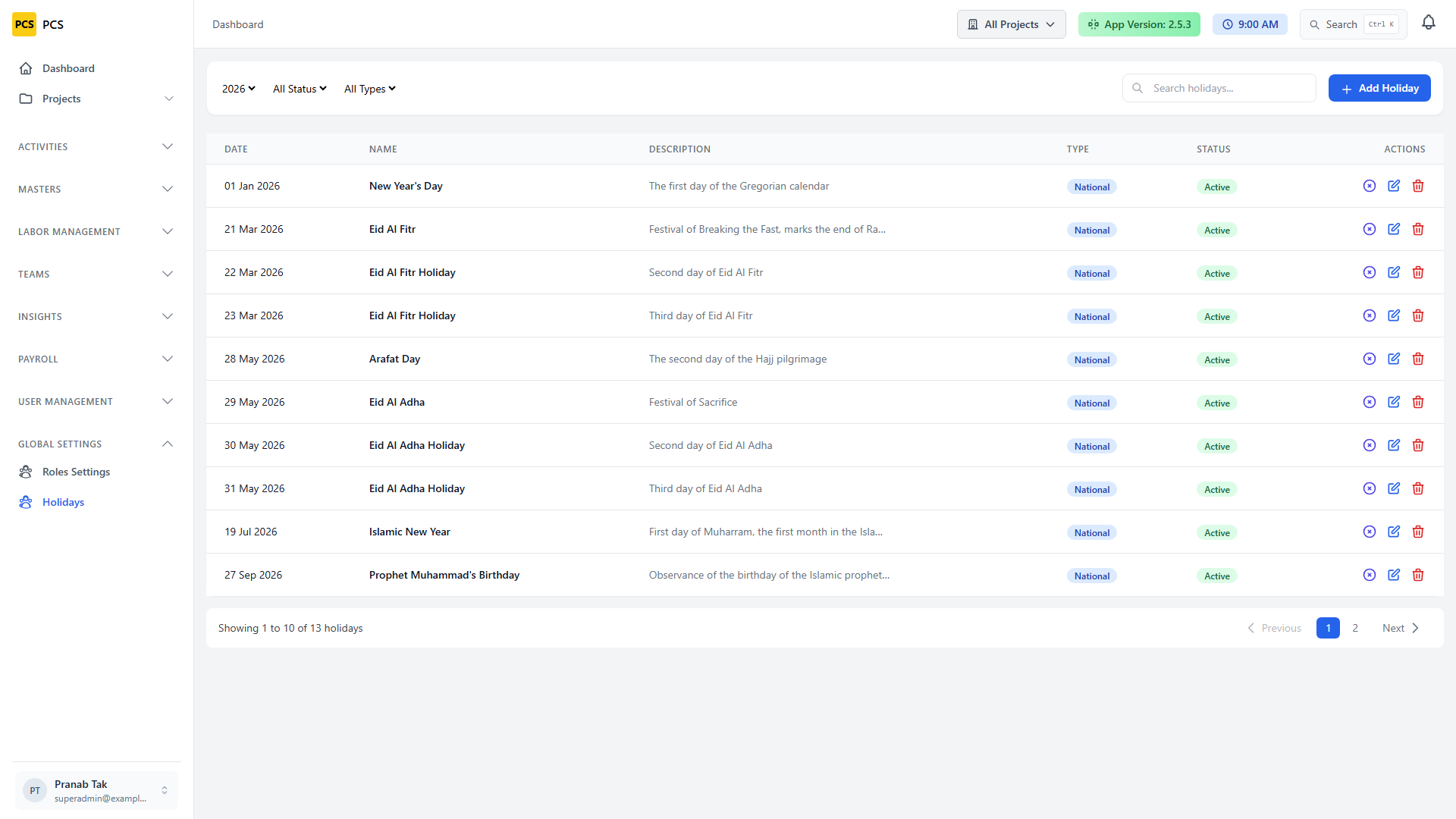Expand the Payroll section

(x=96, y=359)
